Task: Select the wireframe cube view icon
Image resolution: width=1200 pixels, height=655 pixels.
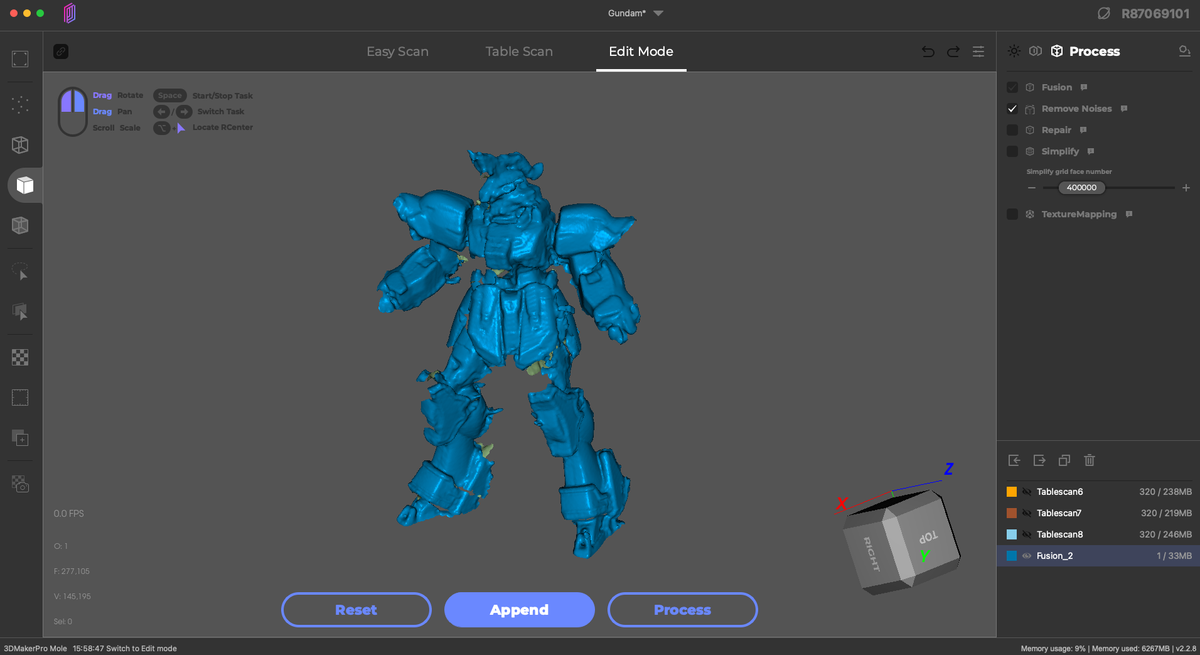Action: (x=20, y=144)
